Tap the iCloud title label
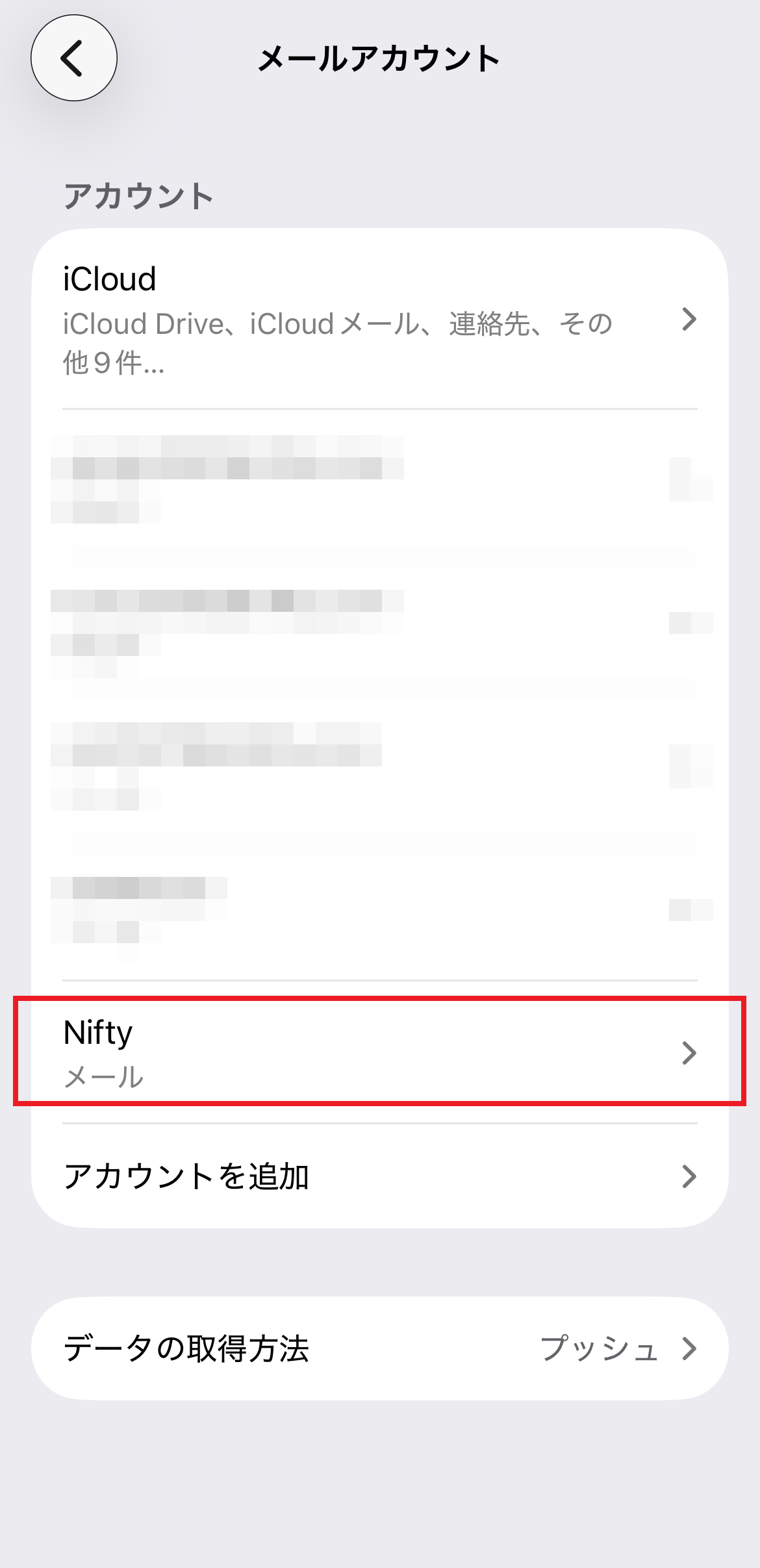This screenshot has height=1568, width=760. coord(110,279)
